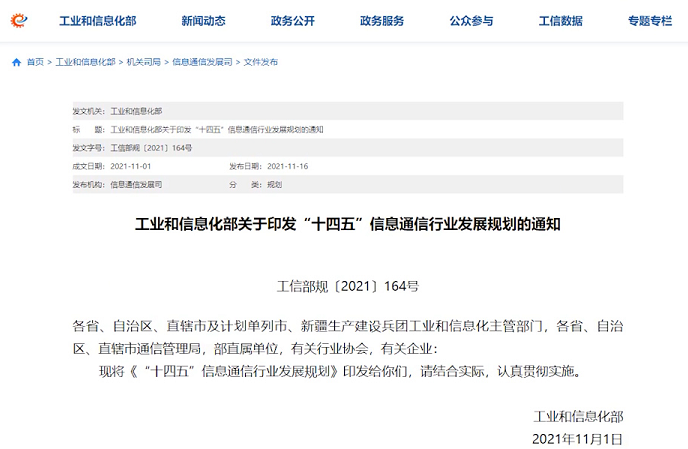Open the 专题专栏 menu
The height and width of the screenshot is (449, 688).
650,21
